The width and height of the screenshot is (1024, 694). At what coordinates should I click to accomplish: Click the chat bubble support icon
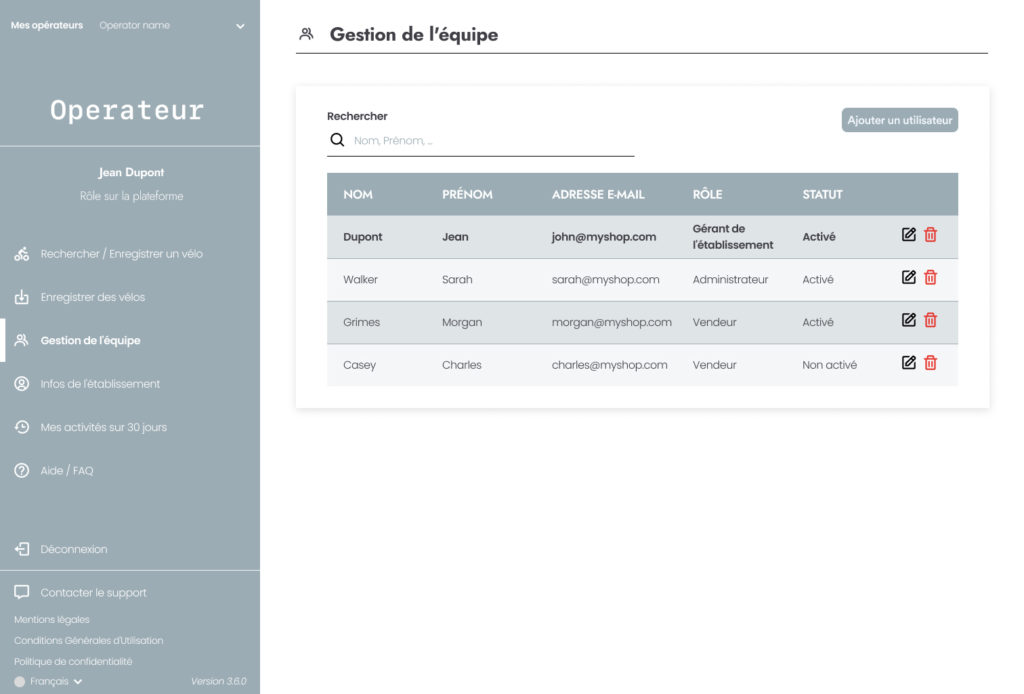pyautogui.click(x=22, y=592)
